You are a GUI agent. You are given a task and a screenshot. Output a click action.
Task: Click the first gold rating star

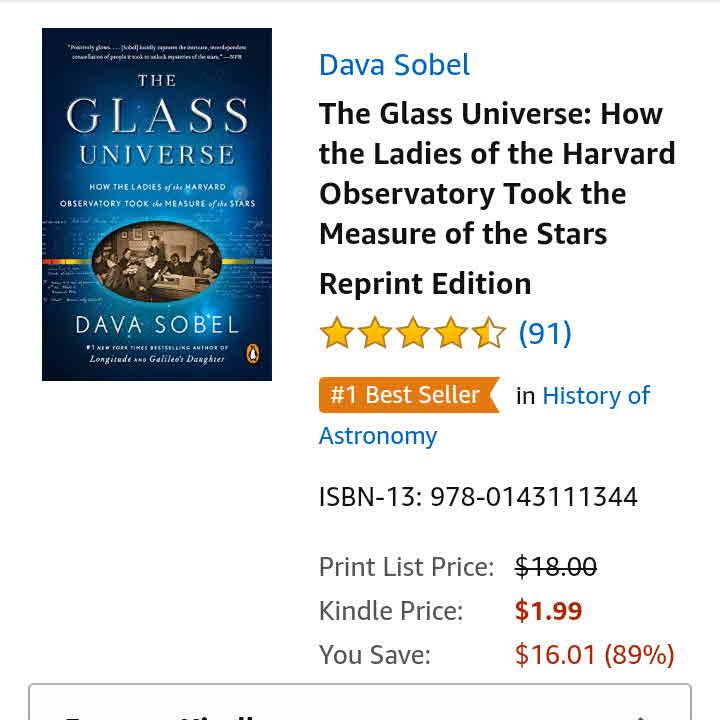337,333
